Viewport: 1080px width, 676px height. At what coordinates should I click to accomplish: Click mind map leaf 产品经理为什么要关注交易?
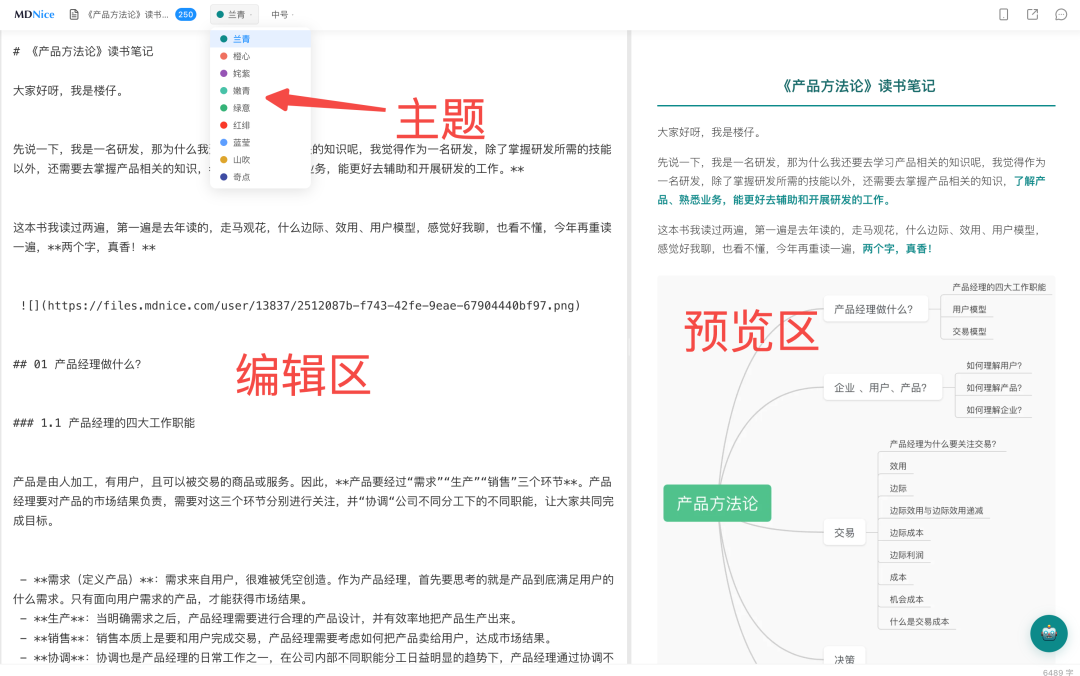pos(943,444)
